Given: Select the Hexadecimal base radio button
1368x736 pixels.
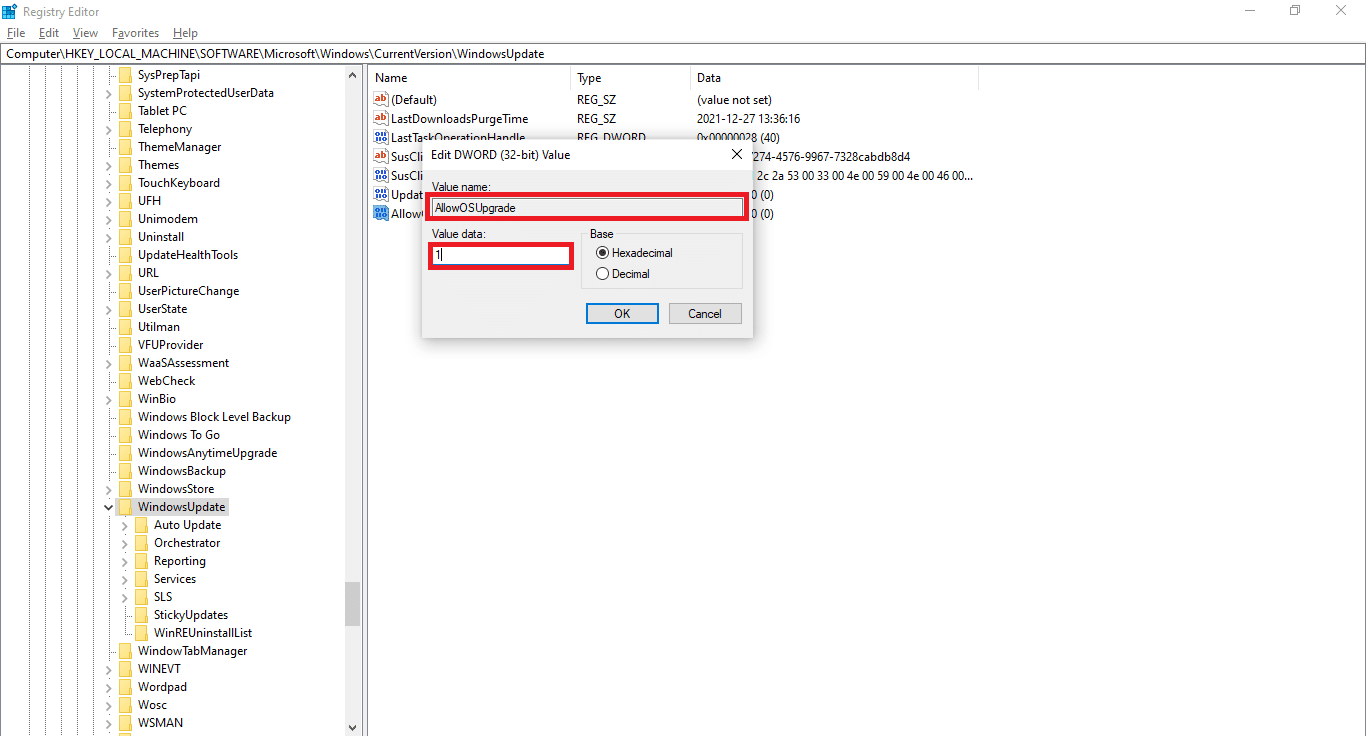Looking at the screenshot, I should [602, 253].
